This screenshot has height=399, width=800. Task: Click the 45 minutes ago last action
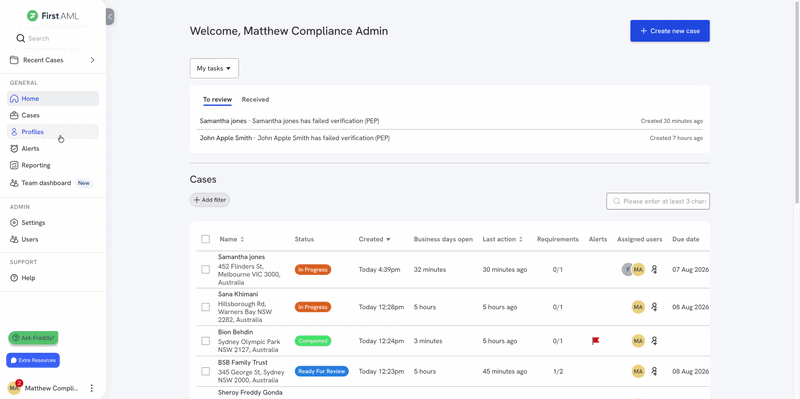point(505,371)
